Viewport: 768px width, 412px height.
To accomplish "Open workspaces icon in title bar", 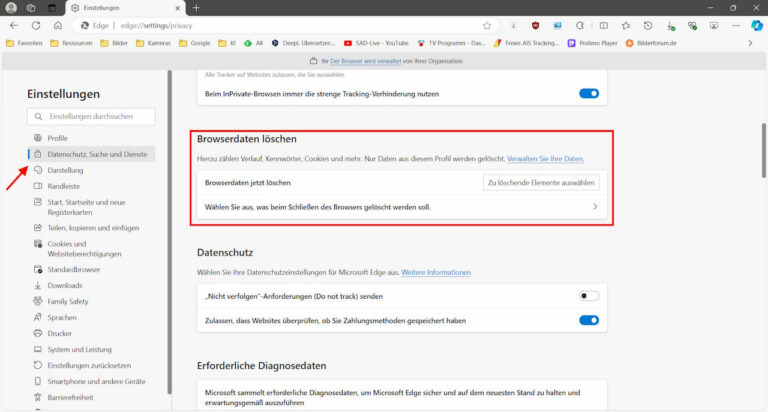I will (x=31, y=8).
